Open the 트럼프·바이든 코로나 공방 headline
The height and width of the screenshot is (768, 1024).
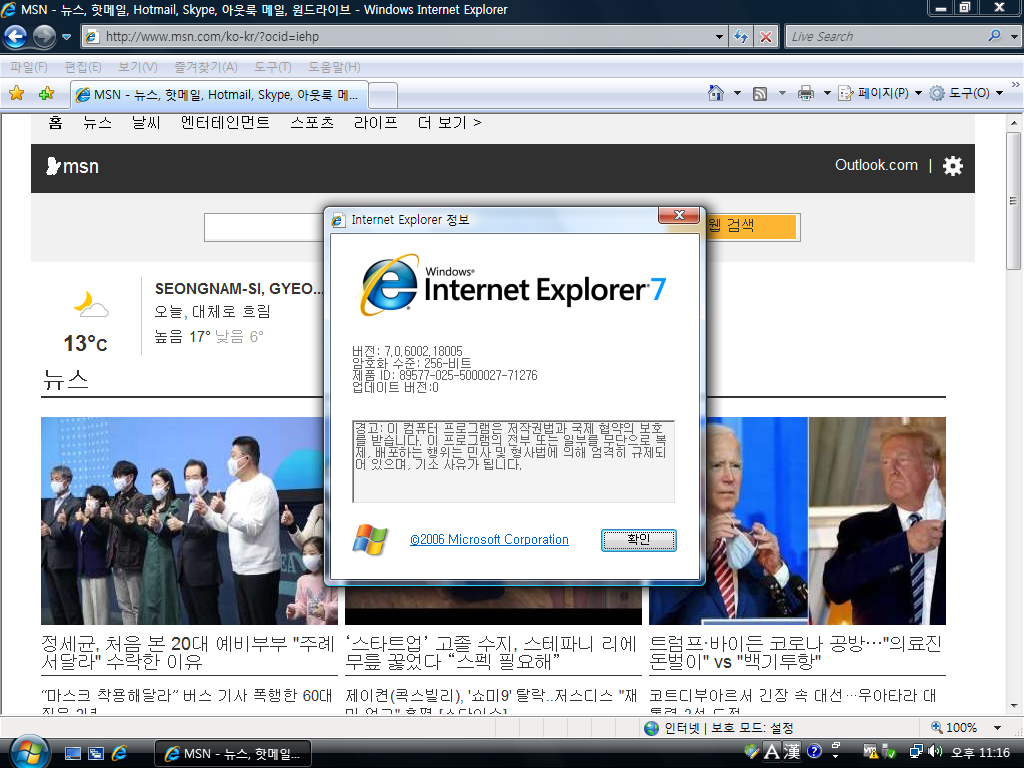(x=795, y=652)
